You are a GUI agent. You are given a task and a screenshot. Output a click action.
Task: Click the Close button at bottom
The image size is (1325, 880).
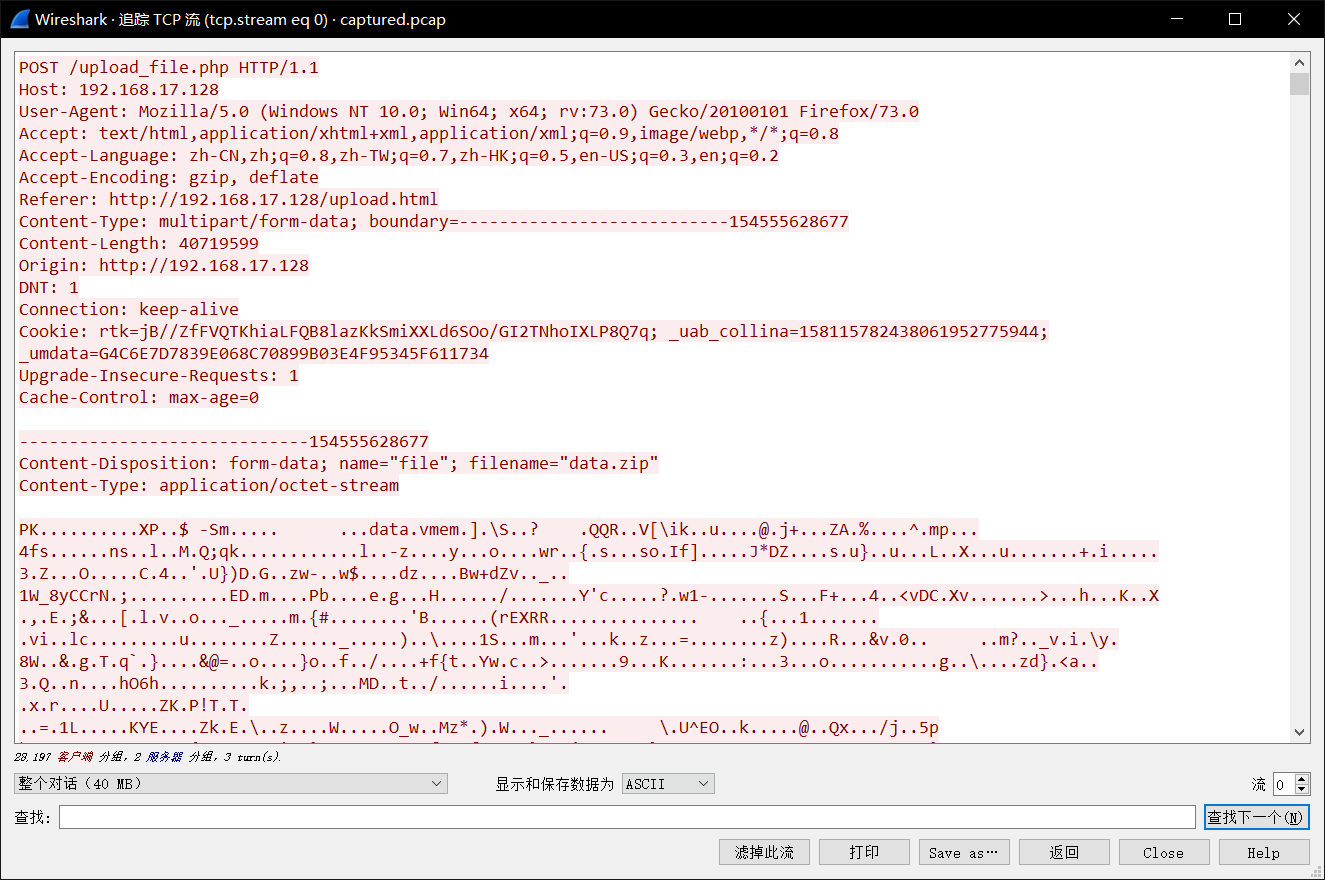[1164, 852]
